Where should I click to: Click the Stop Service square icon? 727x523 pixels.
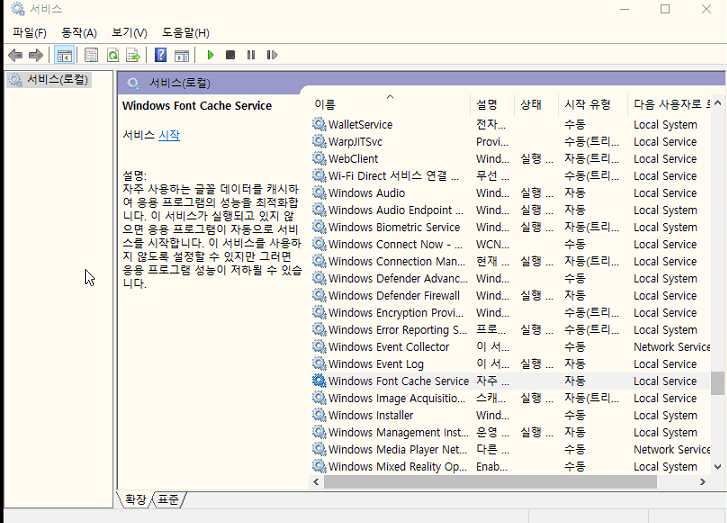pos(230,55)
